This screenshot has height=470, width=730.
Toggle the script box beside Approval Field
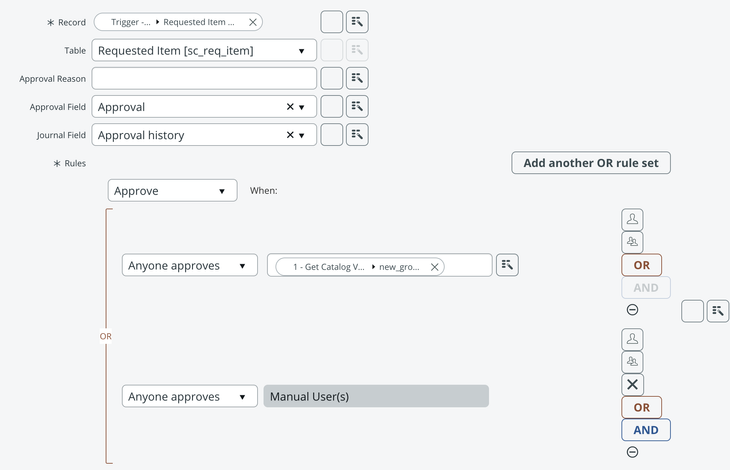tap(332, 106)
